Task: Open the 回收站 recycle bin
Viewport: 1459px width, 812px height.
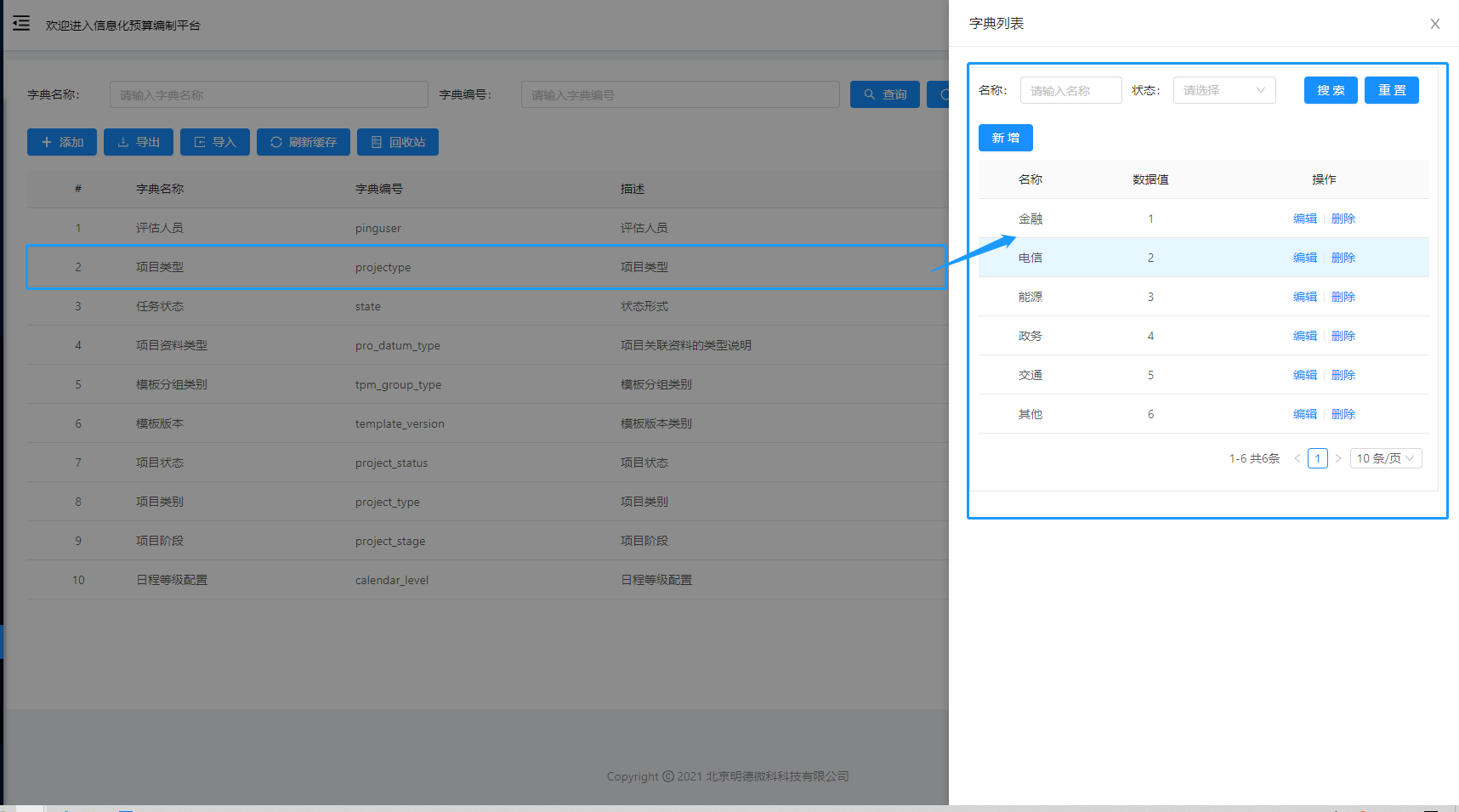Action: 397,142
